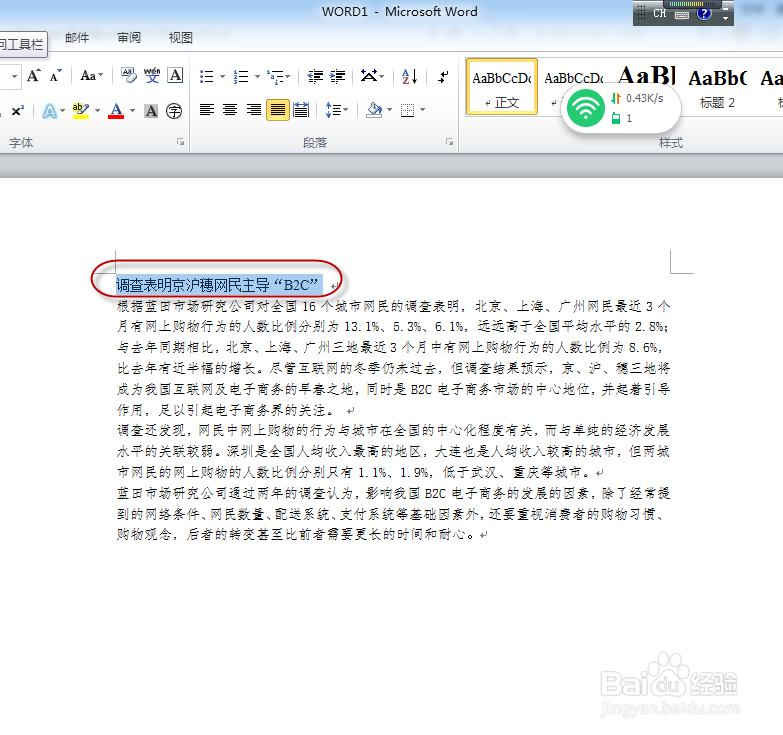The height and width of the screenshot is (735, 783).
Task: Expand borders dropdown arrow
Action: coord(422,109)
